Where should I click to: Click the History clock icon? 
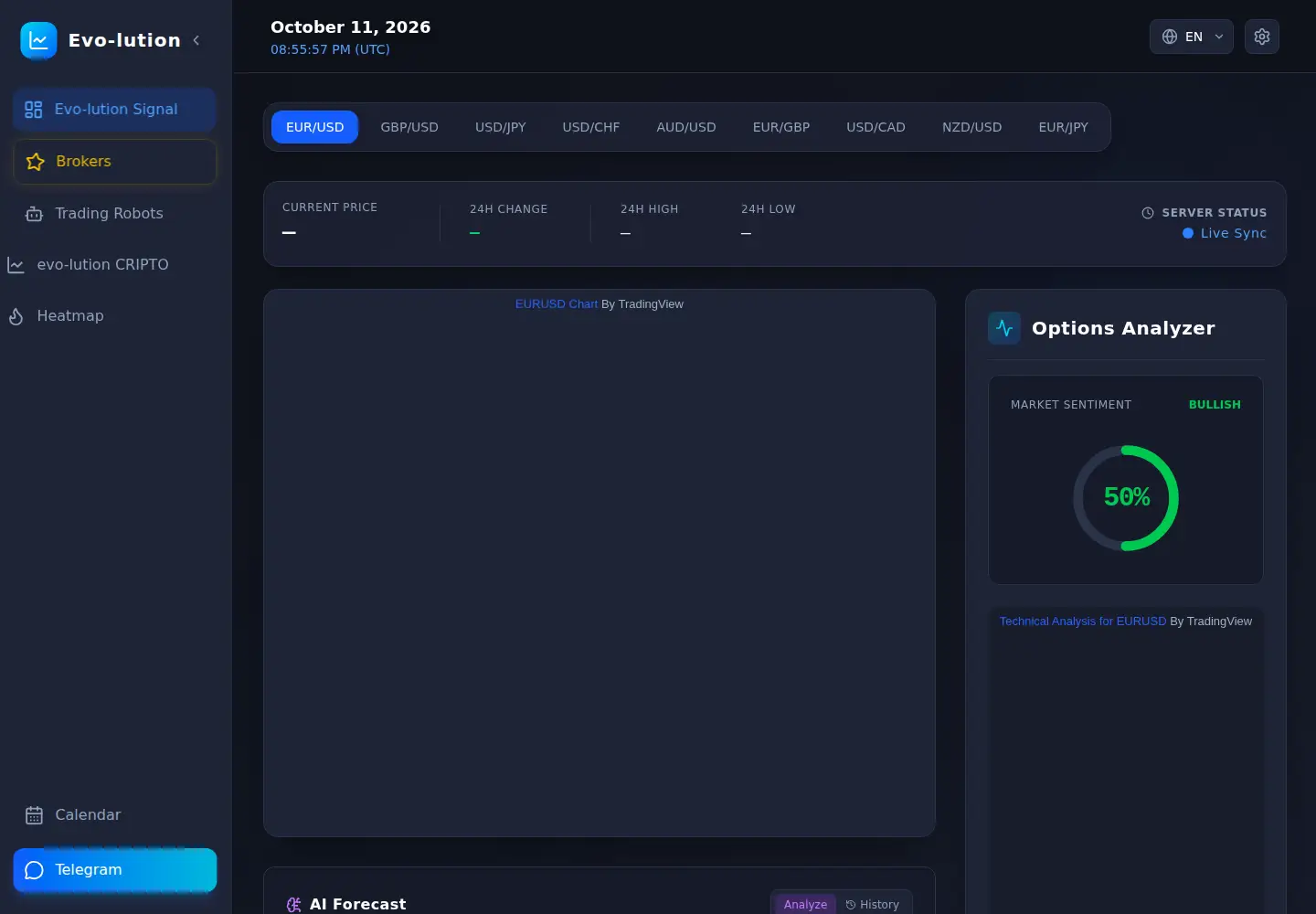[x=851, y=905]
